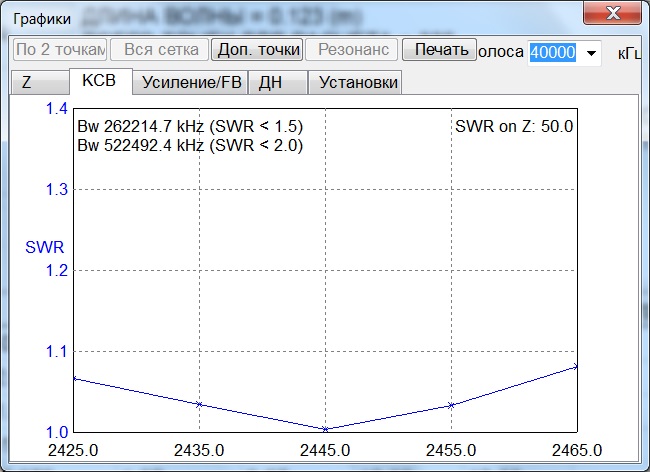Screen dimensions: 650x472
Task: Click the SWR curve point at 2455.0
Action: 451,405
